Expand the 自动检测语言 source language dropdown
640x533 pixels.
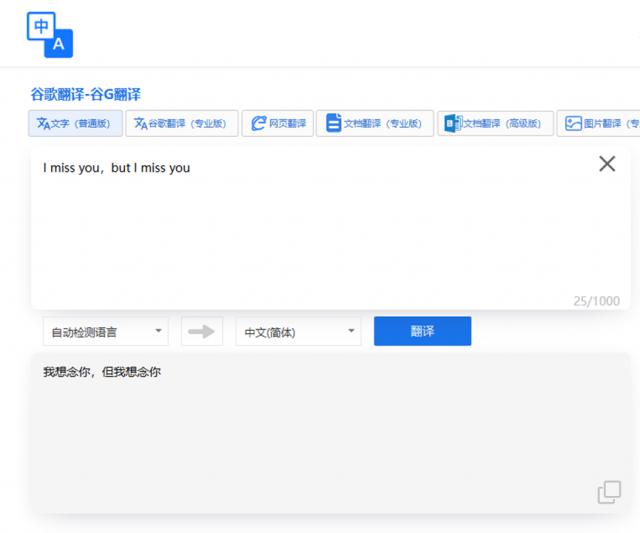(105, 332)
